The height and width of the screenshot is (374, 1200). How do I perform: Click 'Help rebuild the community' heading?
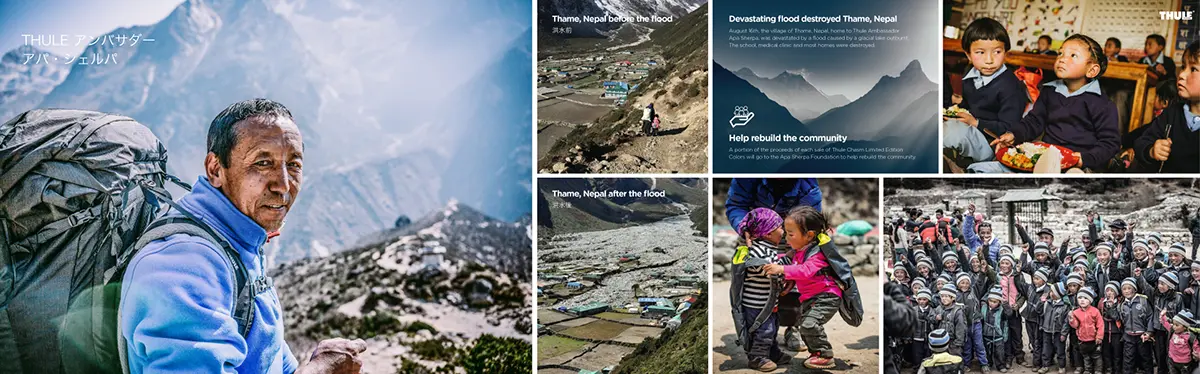(x=788, y=138)
